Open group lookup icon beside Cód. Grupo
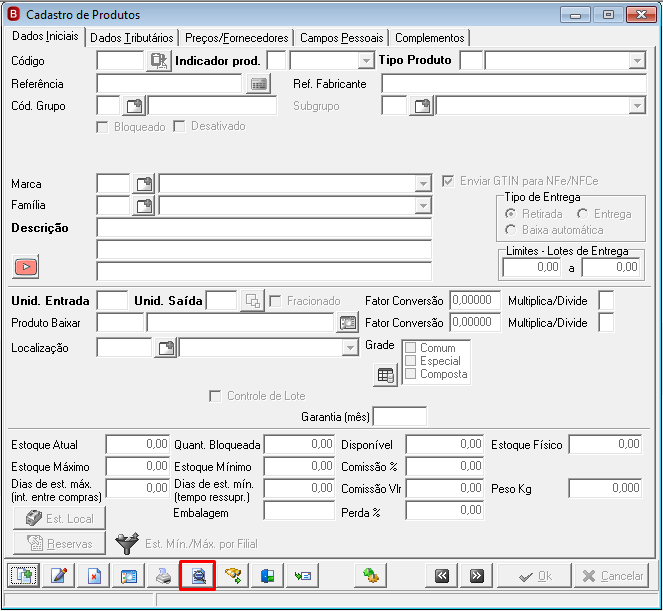663x611 pixels. click(x=134, y=106)
